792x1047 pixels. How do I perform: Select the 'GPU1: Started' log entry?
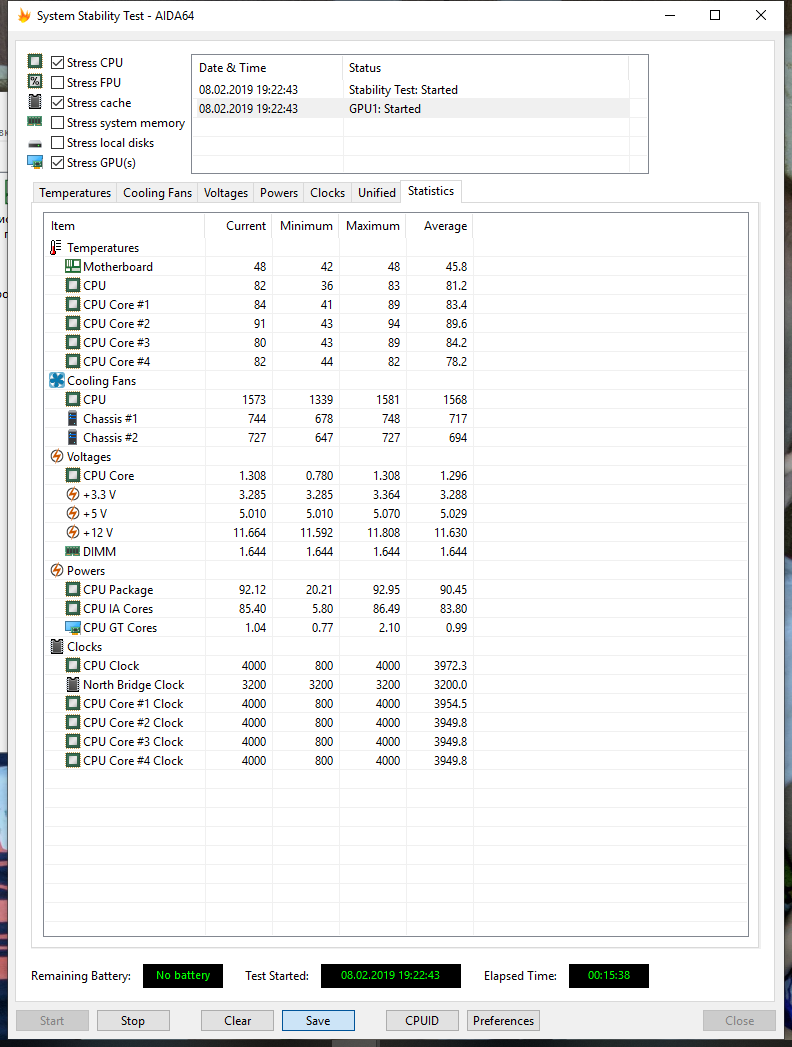(411, 108)
